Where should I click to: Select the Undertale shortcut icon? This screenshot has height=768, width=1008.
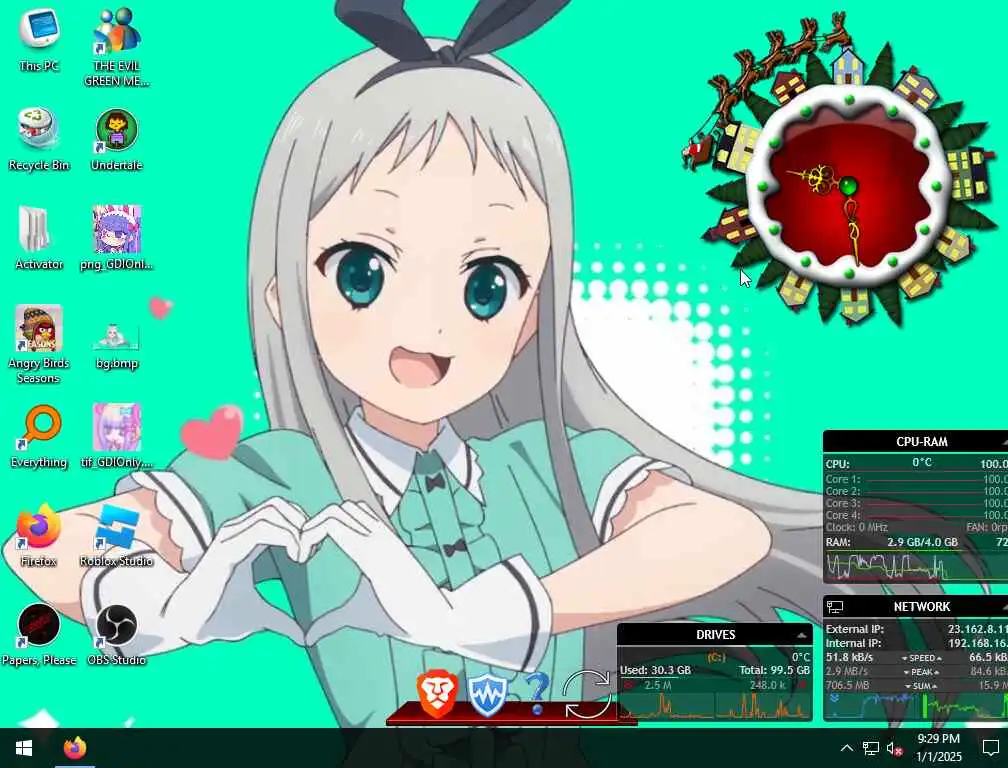116,139
